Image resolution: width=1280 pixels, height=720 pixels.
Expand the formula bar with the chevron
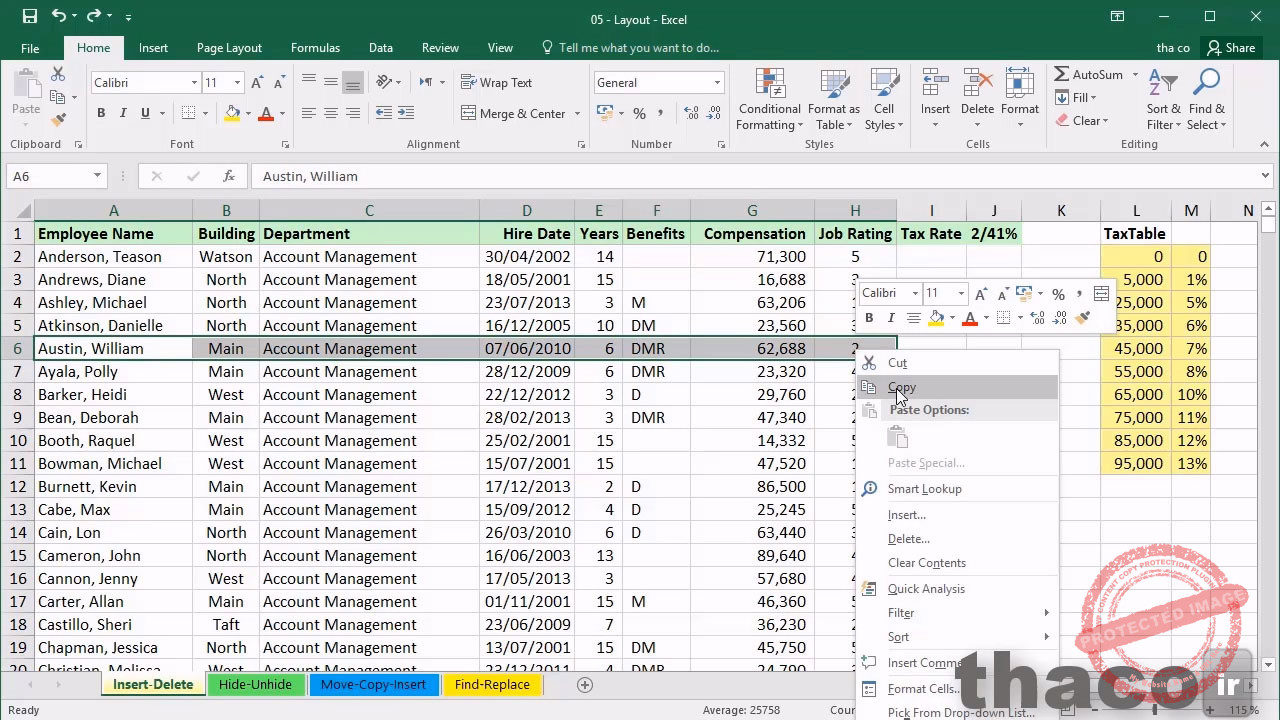pyautogui.click(x=1266, y=176)
